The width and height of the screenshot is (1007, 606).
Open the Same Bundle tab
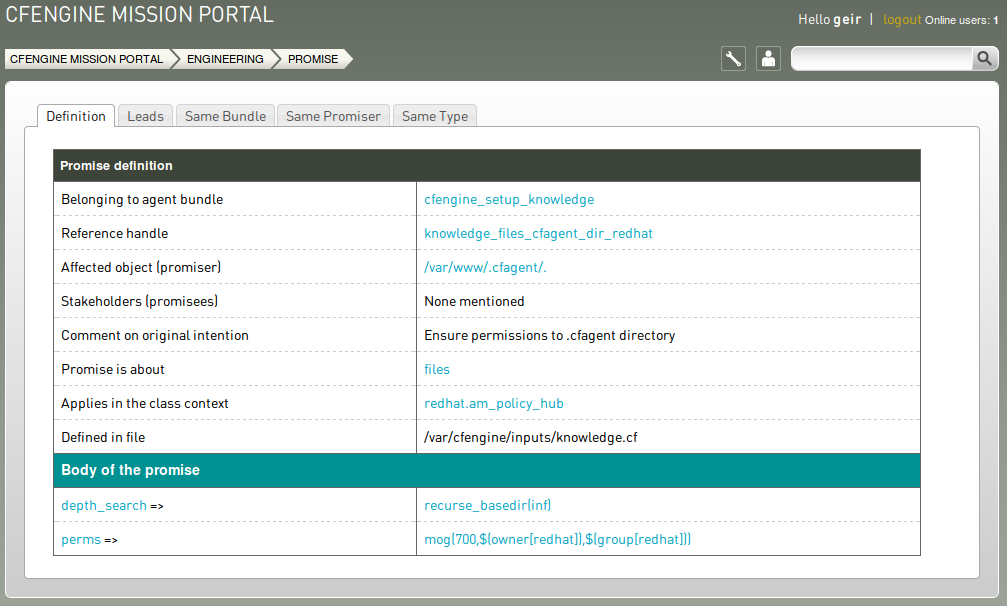(x=225, y=116)
